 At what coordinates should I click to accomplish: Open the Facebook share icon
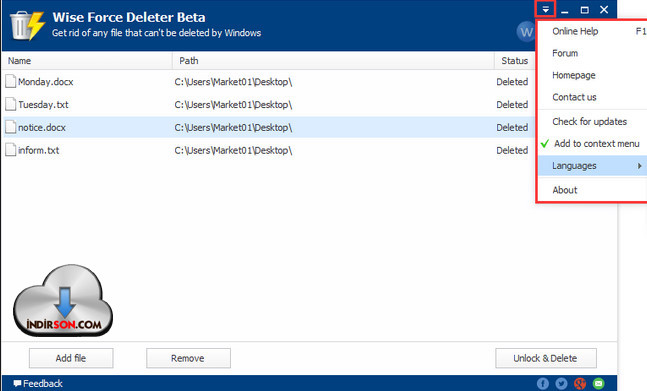coord(543,384)
